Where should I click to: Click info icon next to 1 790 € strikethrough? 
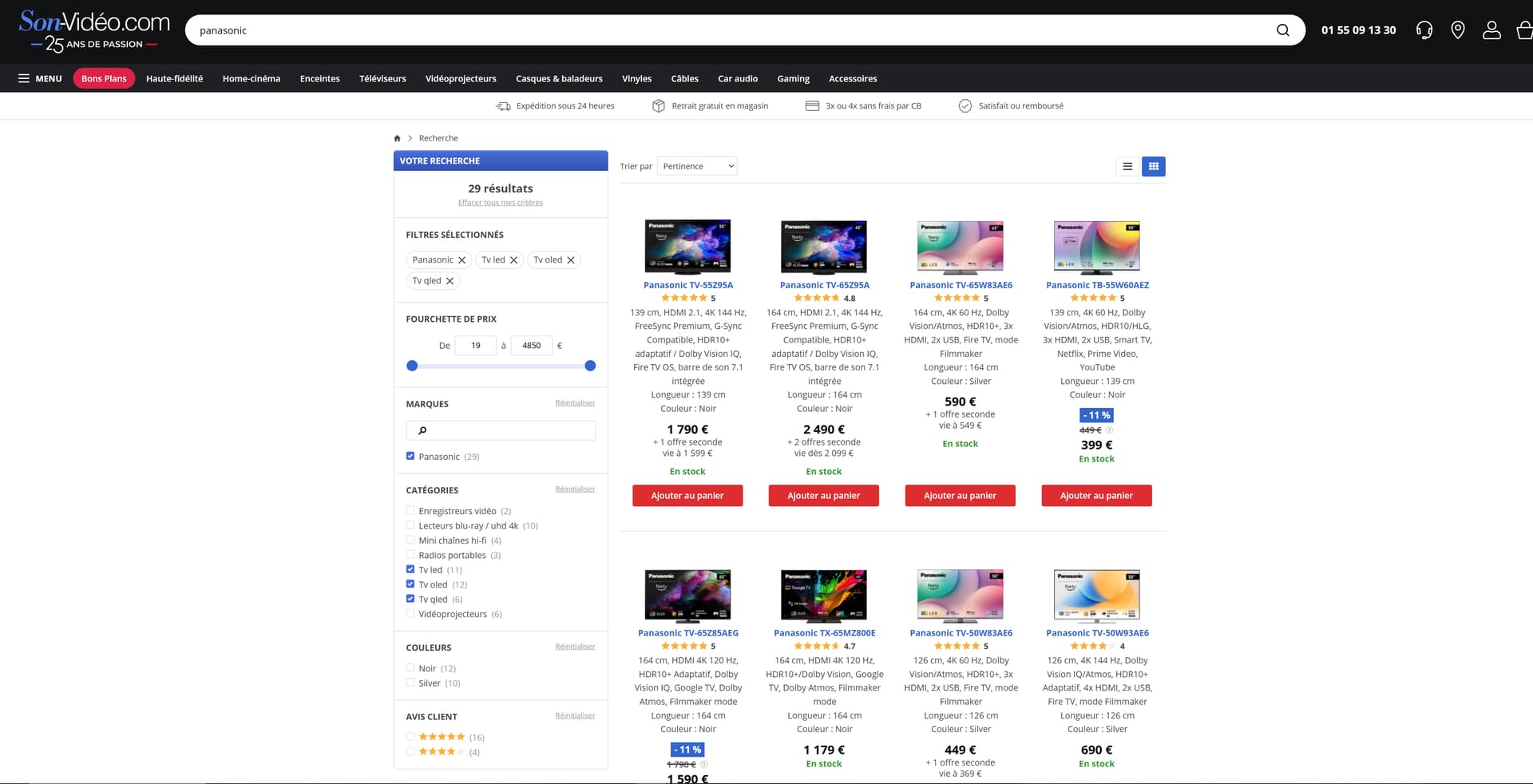pyautogui.click(x=704, y=764)
